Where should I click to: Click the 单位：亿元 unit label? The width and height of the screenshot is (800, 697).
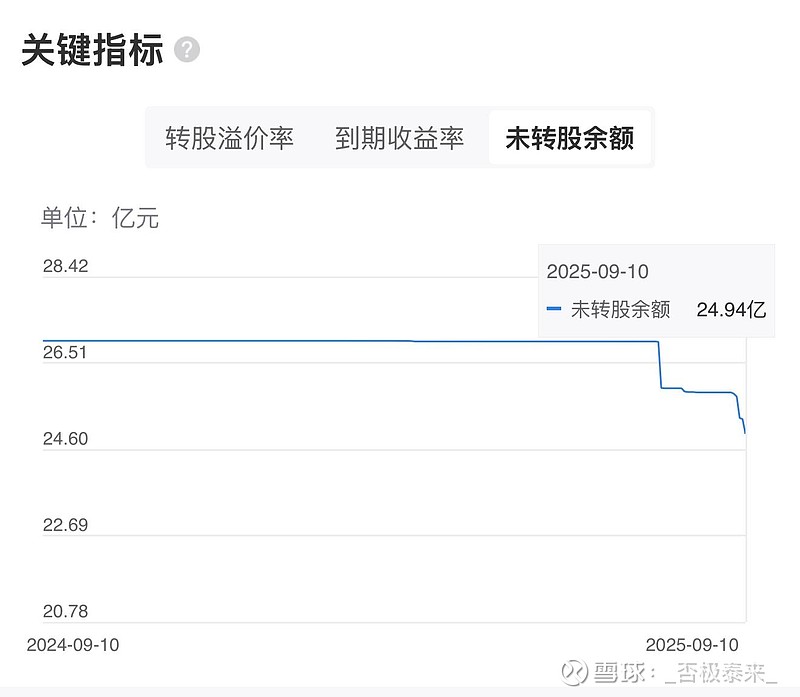100,218
